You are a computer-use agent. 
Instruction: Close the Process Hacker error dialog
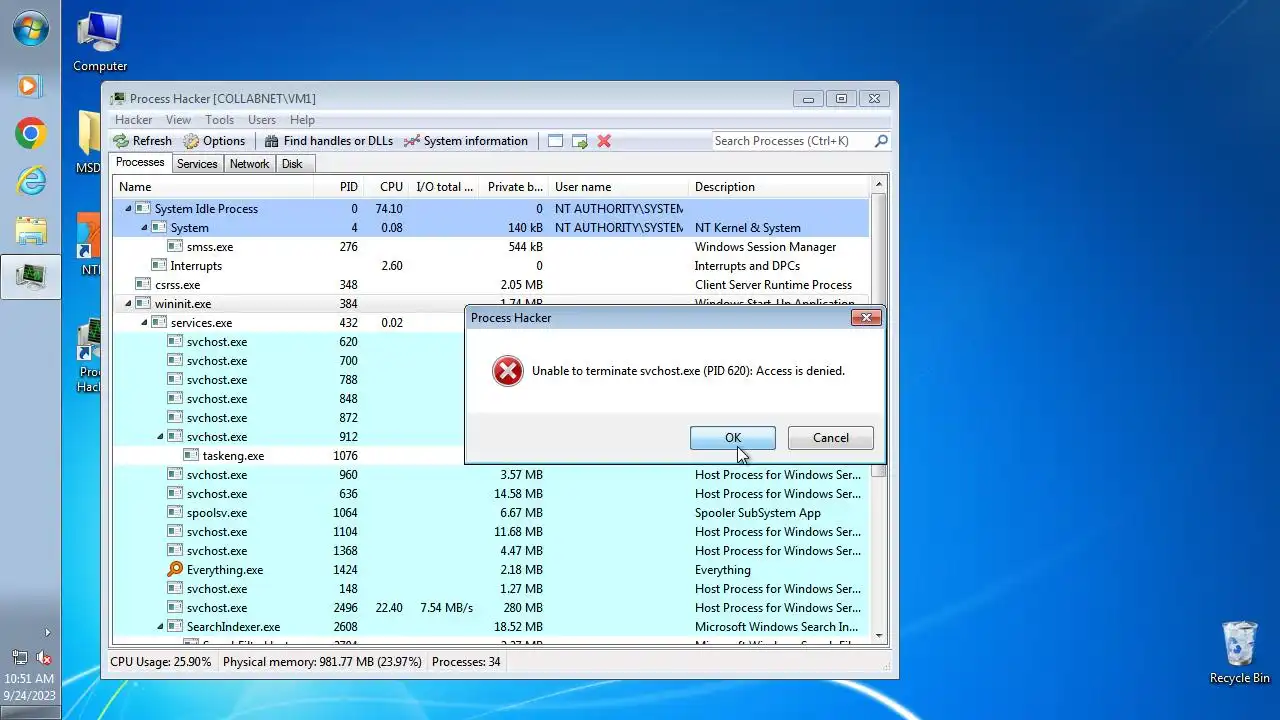tap(866, 318)
